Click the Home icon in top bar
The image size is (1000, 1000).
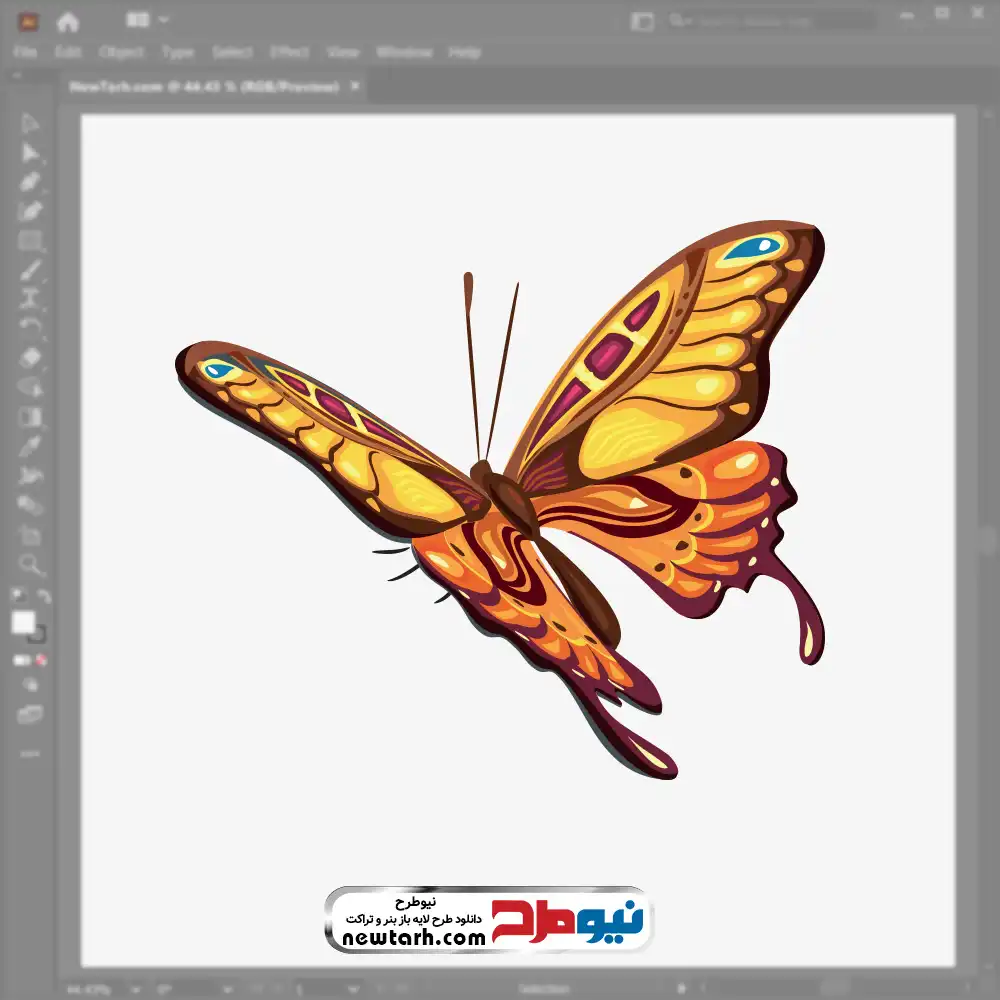click(x=68, y=21)
